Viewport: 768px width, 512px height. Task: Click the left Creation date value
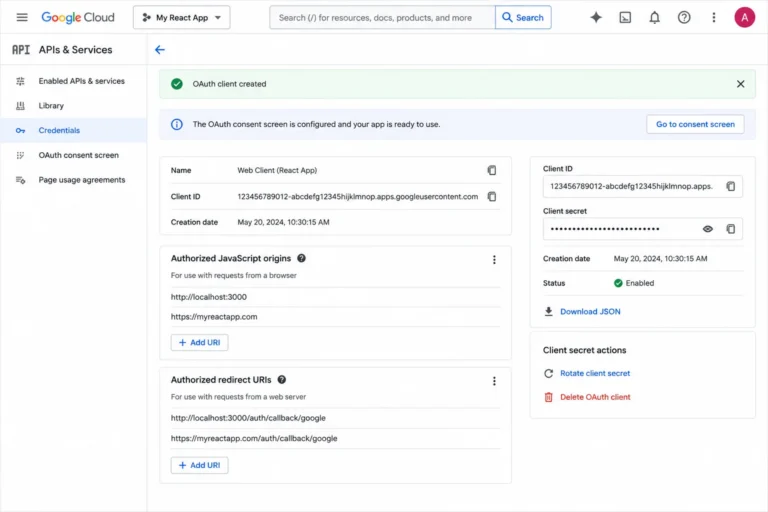(283, 222)
